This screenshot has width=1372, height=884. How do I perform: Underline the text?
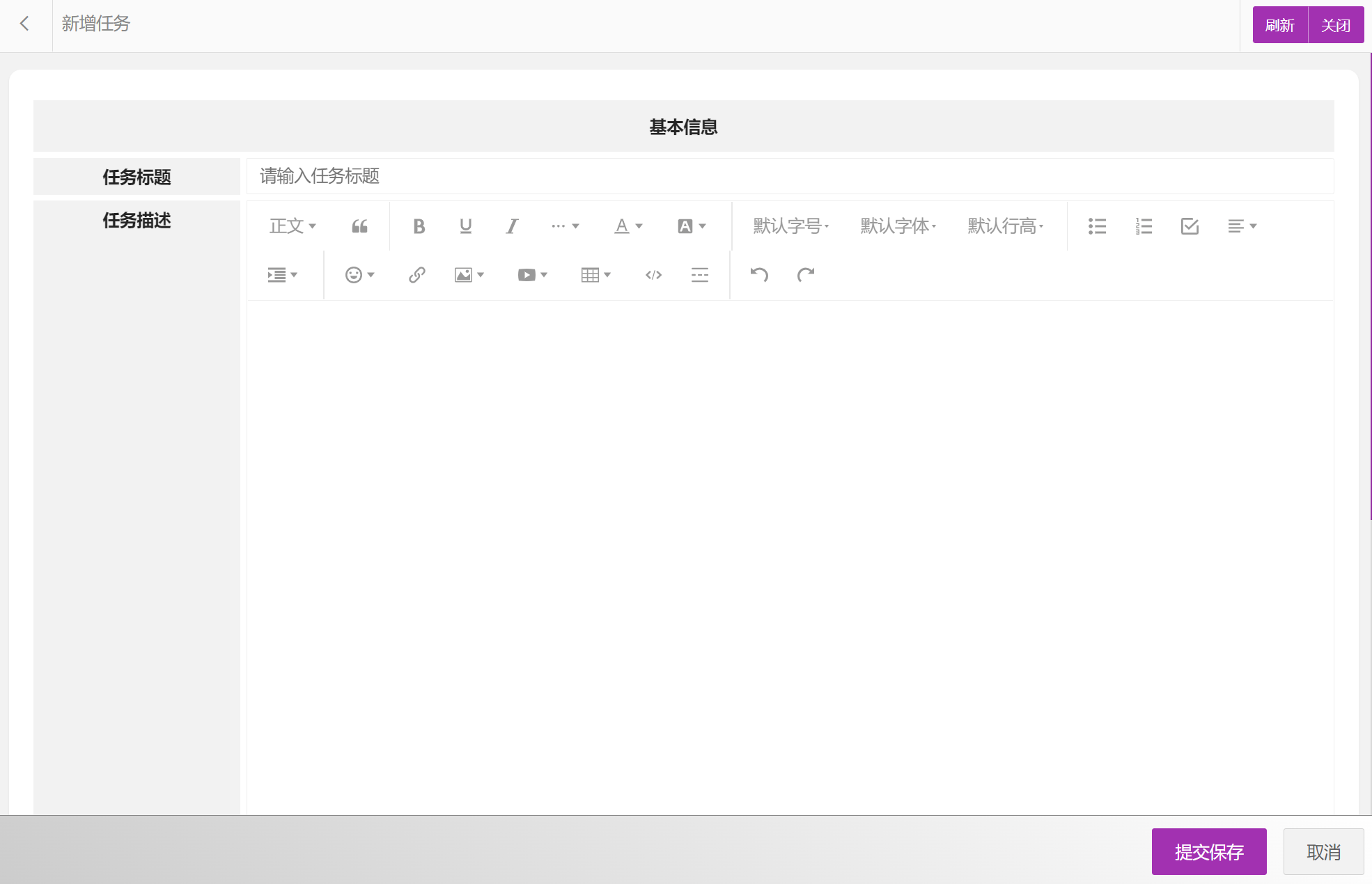pos(465,226)
